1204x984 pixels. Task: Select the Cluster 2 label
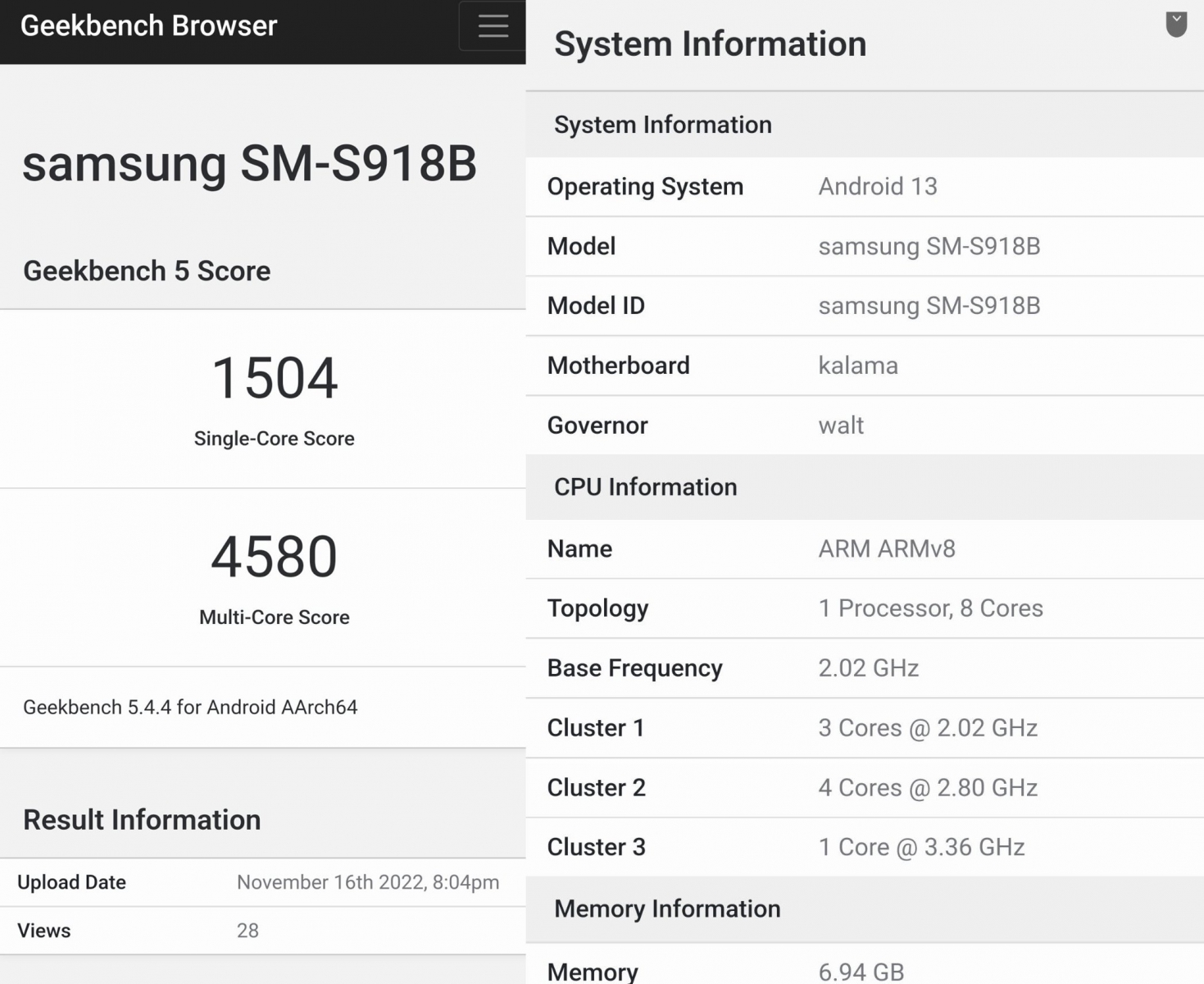[597, 788]
